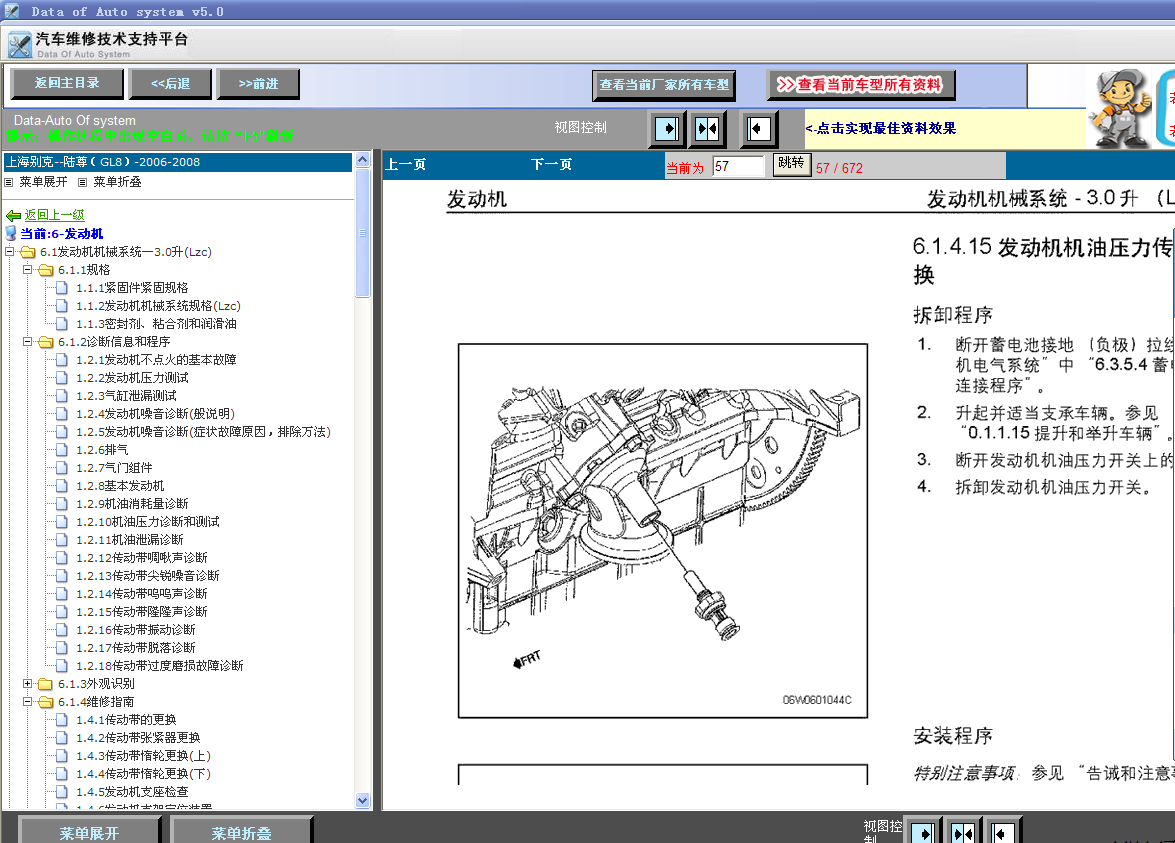Image resolution: width=1175 pixels, height=843 pixels.
Task: Click the right-arrow view control icon in the top bar
Action: tap(667, 129)
